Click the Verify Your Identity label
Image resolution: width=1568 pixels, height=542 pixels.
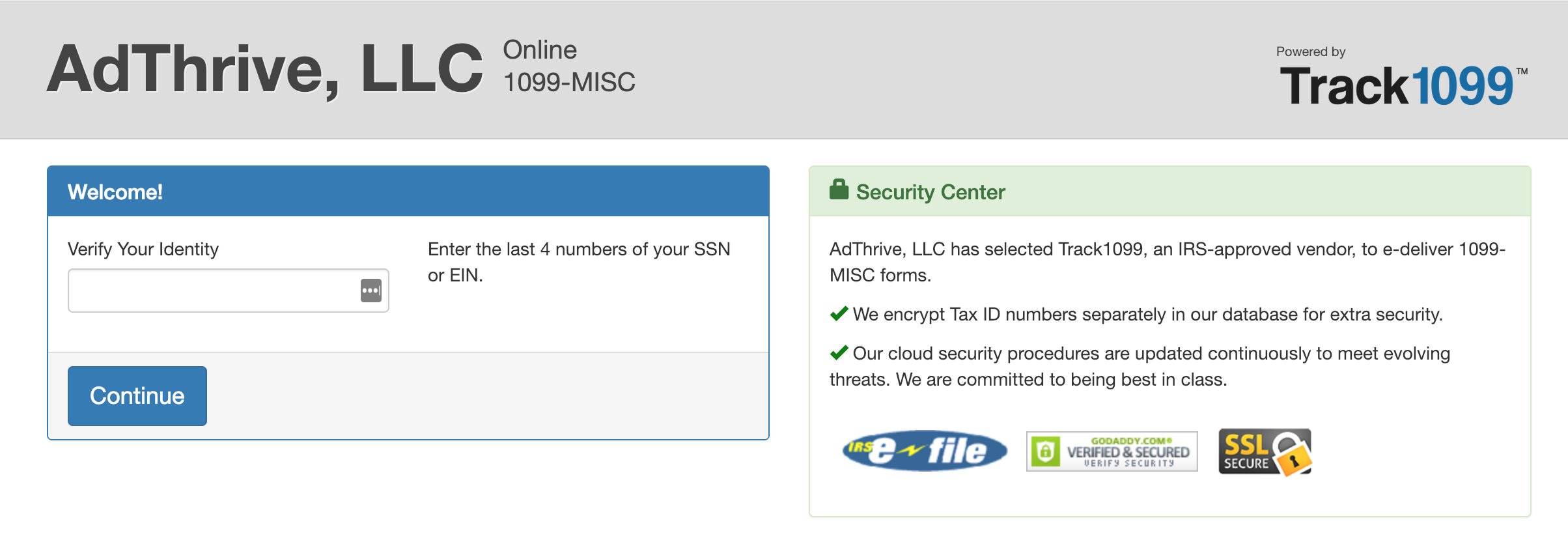pos(143,249)
